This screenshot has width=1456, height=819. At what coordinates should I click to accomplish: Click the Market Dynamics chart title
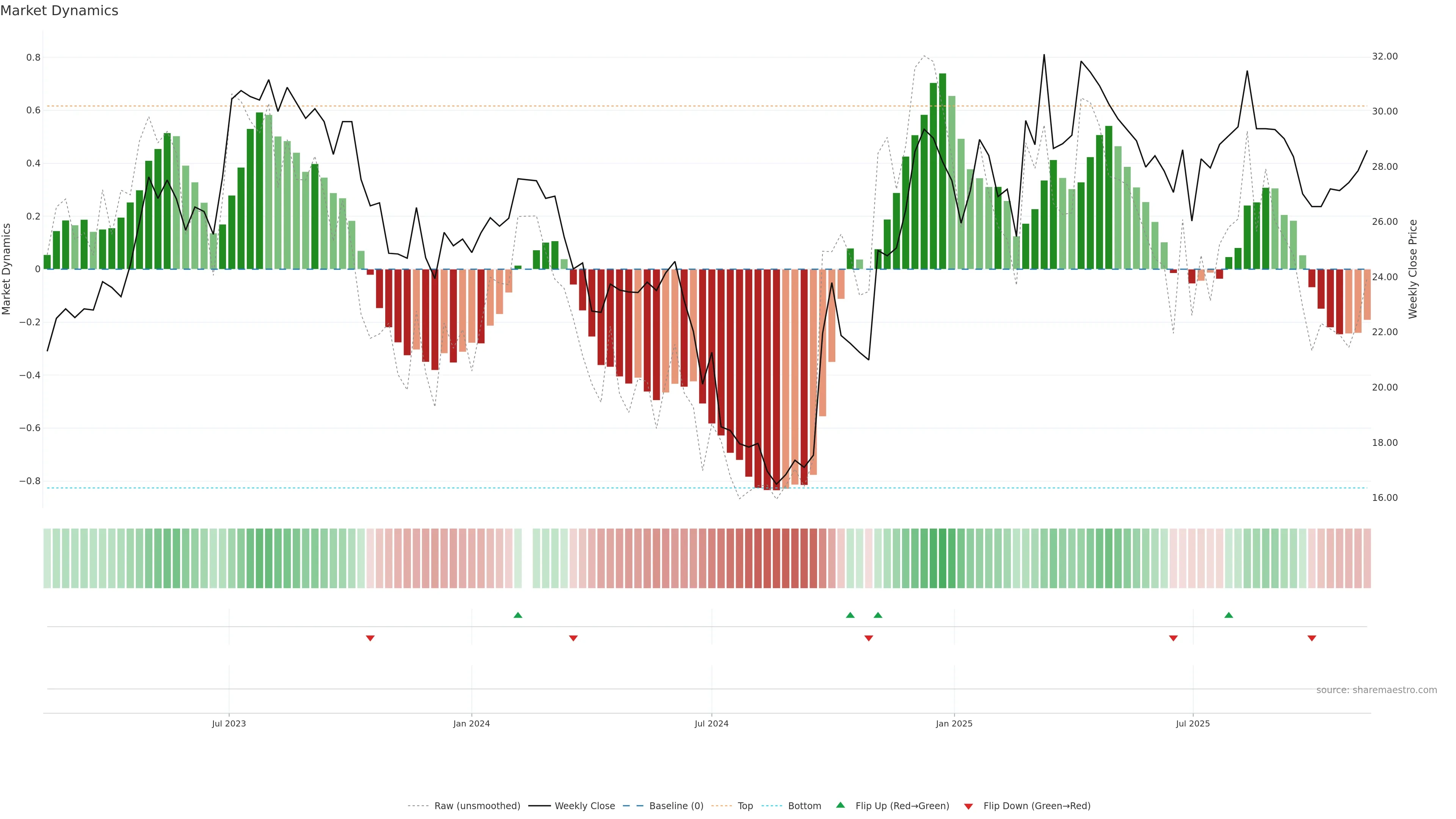point(60,11)
